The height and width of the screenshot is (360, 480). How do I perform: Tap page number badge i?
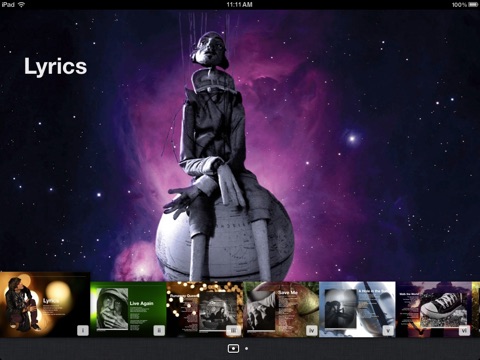point(83,330)
